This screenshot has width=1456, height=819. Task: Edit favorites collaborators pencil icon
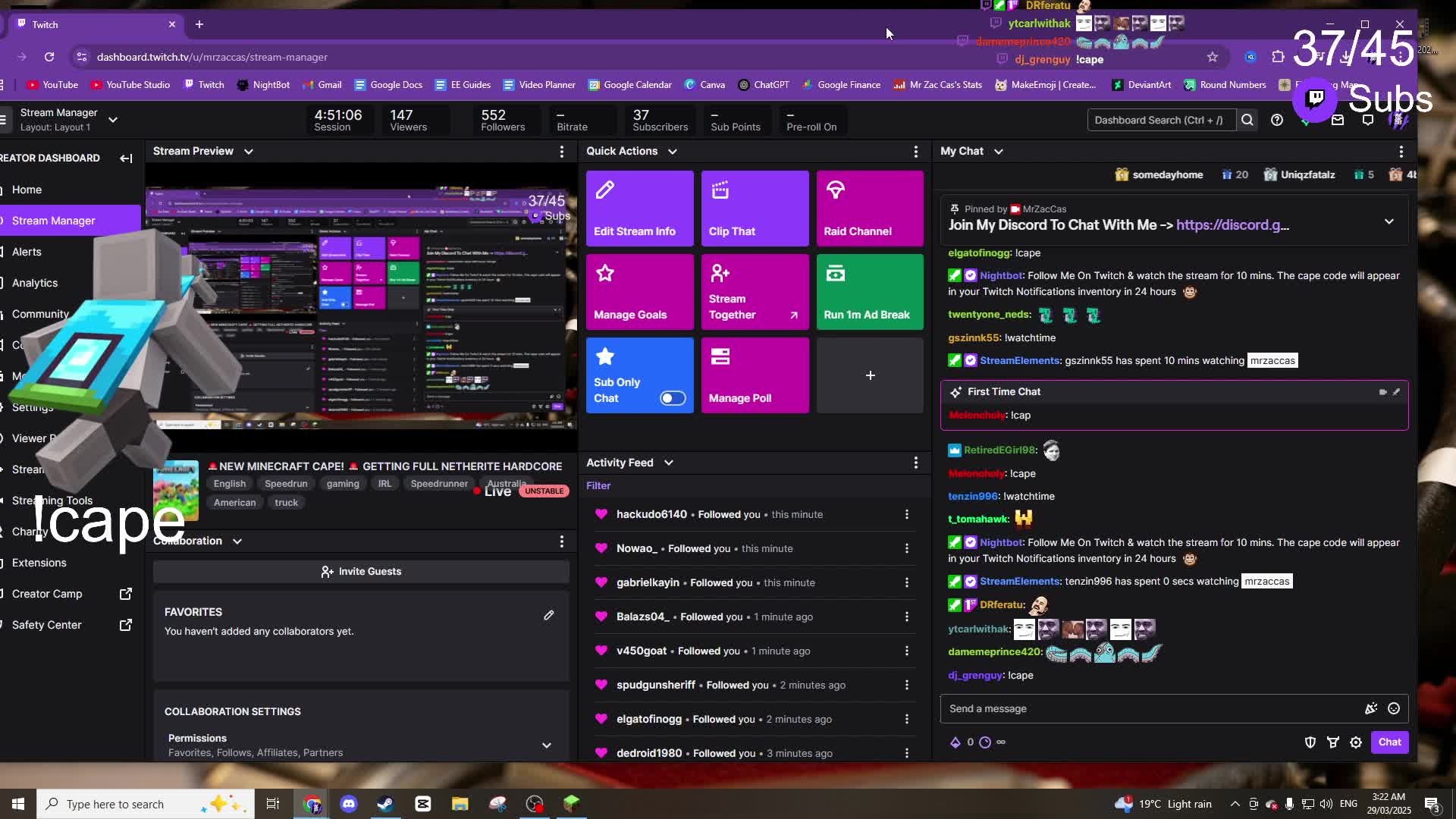(549, 615)
